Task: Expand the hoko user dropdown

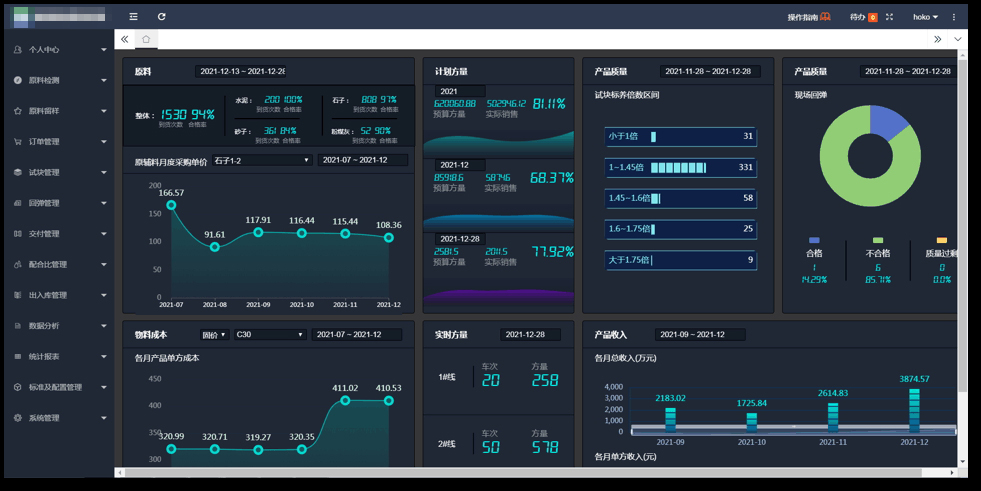Action: point(925,17)
